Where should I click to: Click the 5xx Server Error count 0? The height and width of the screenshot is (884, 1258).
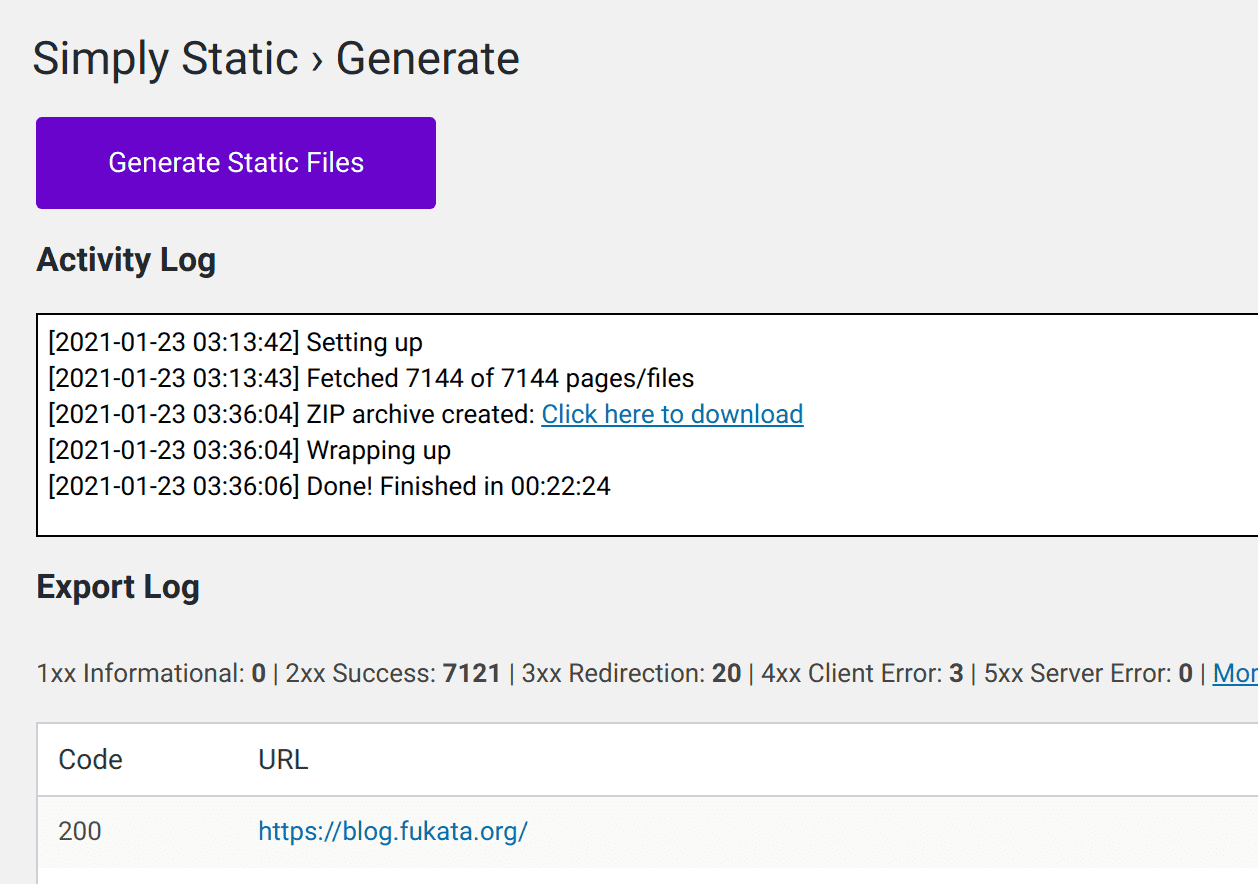pyautogui.click(x=1185, y=674)
